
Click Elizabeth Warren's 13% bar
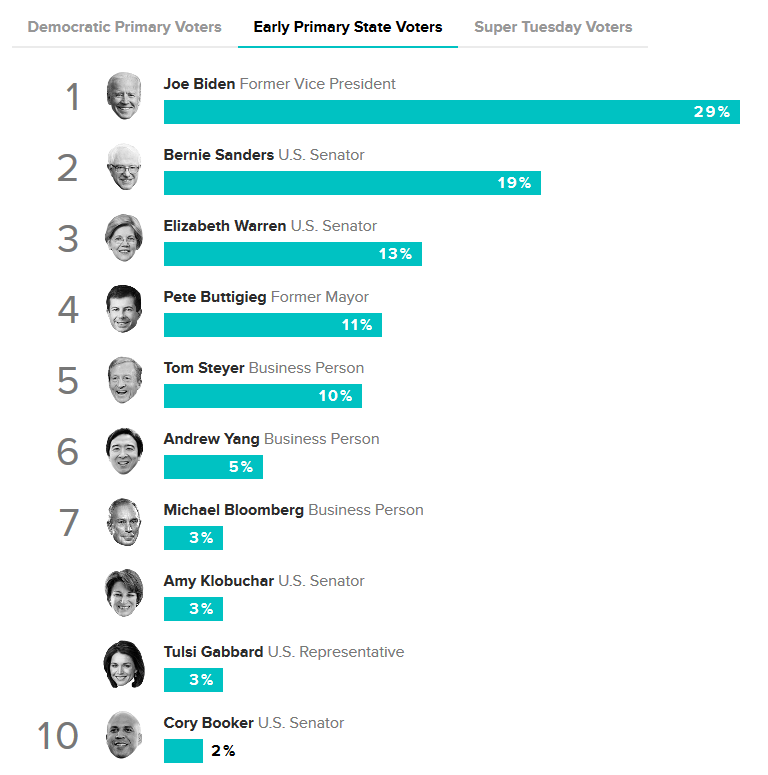tap(292, 254)
